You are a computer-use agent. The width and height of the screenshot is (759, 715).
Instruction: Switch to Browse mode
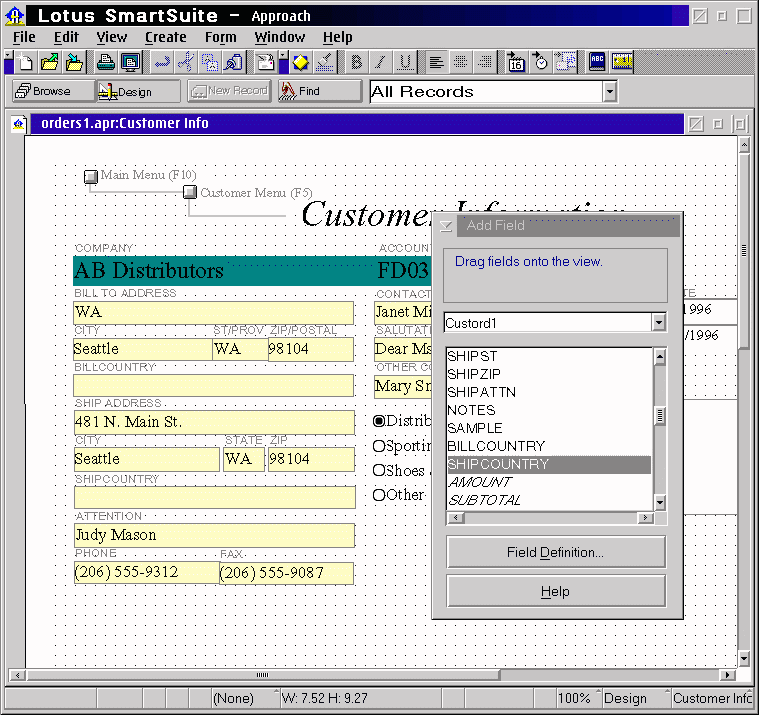[53, 91]
